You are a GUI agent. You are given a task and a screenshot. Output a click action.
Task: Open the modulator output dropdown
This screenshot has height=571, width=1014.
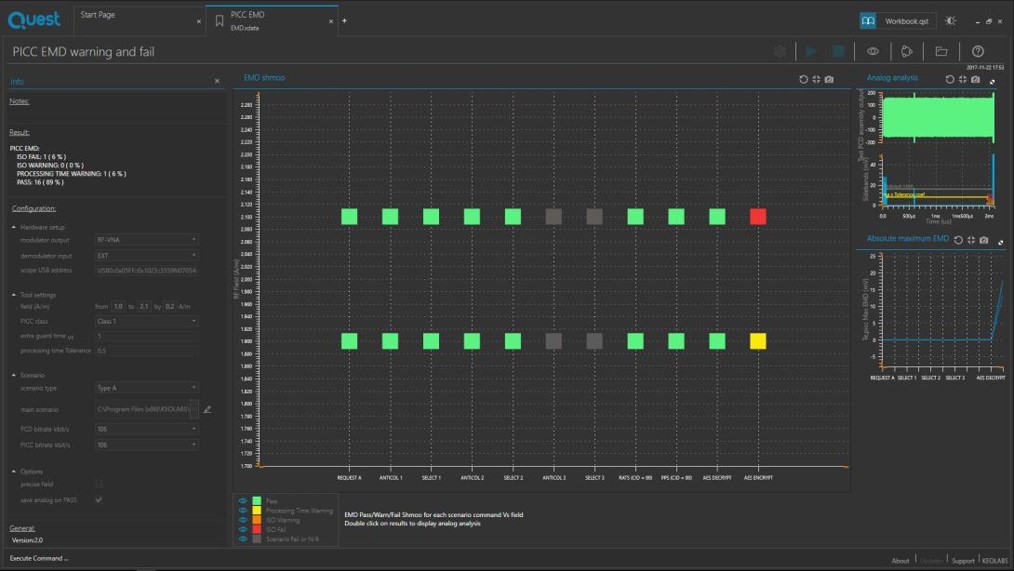146,240
